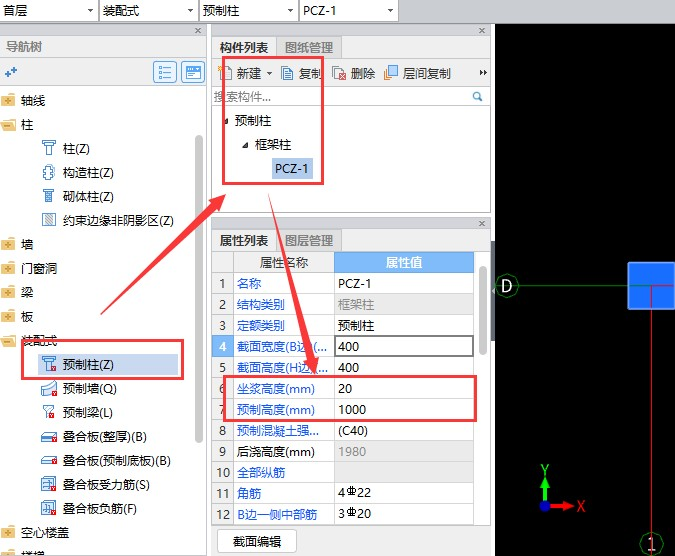This screenshot has width=675, height=556.
Task: Click 角筋 value 4⌀22 cell
Action: pyautogui.click(x=404, y=493)
